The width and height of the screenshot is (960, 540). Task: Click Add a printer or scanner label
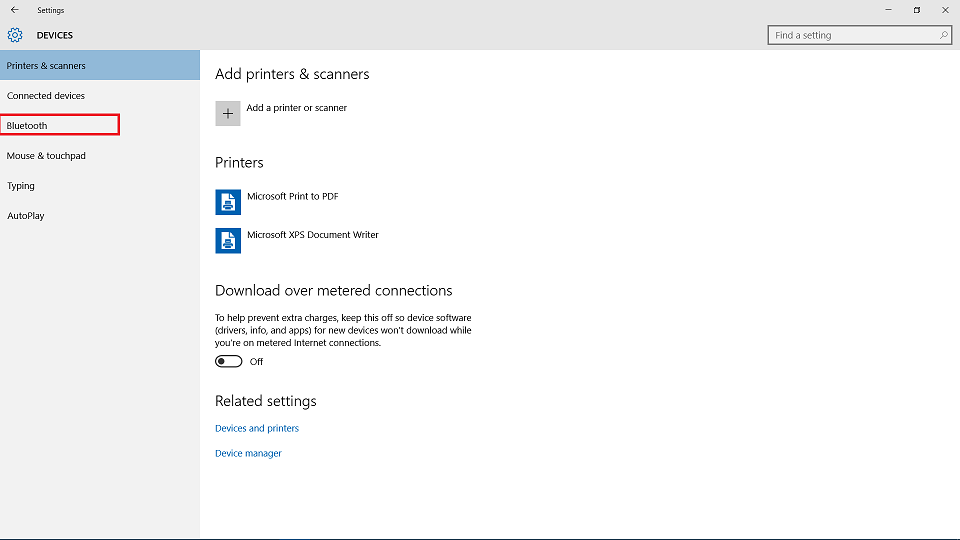(296, 108)
